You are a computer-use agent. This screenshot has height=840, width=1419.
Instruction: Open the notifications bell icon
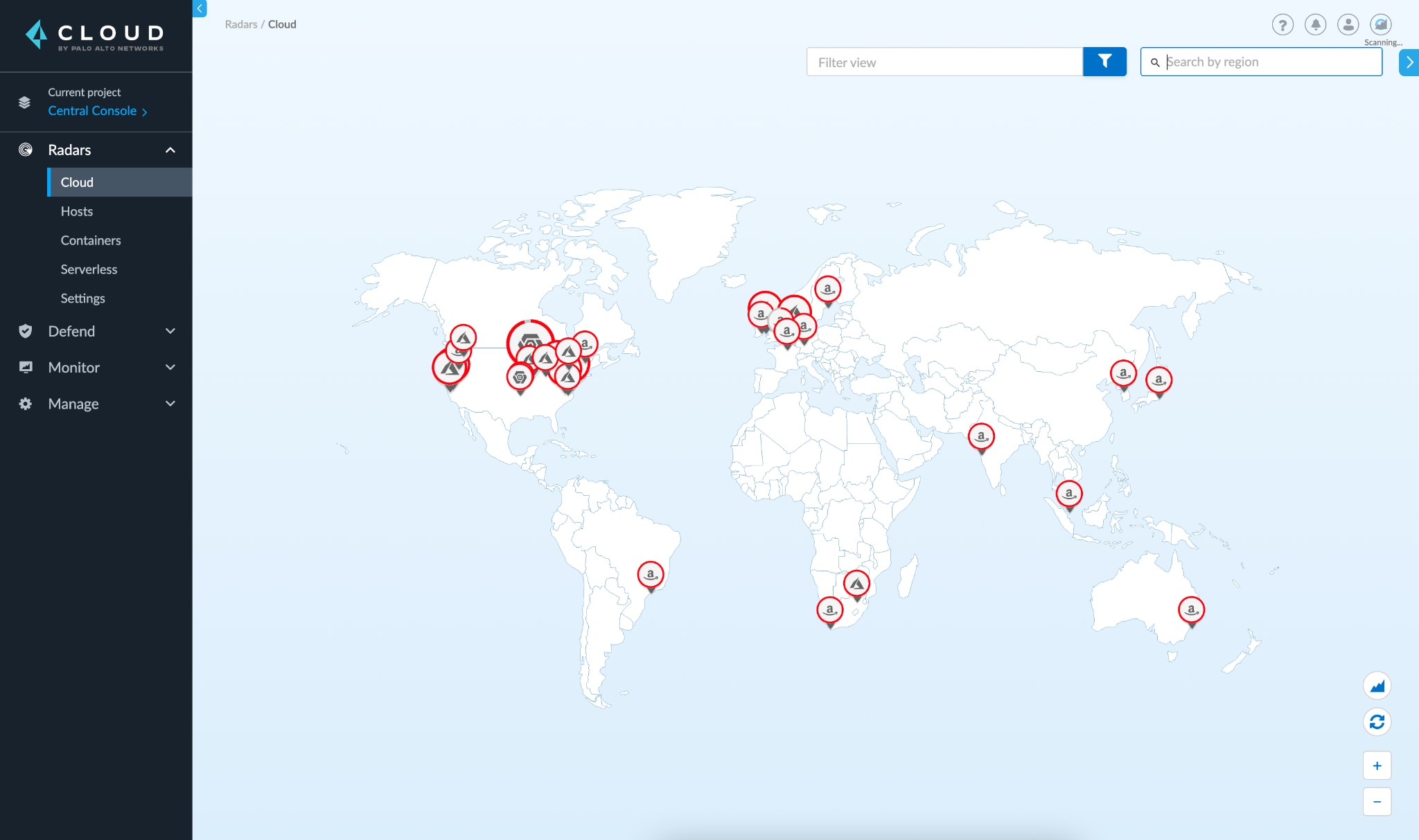tap(1315, 25)
